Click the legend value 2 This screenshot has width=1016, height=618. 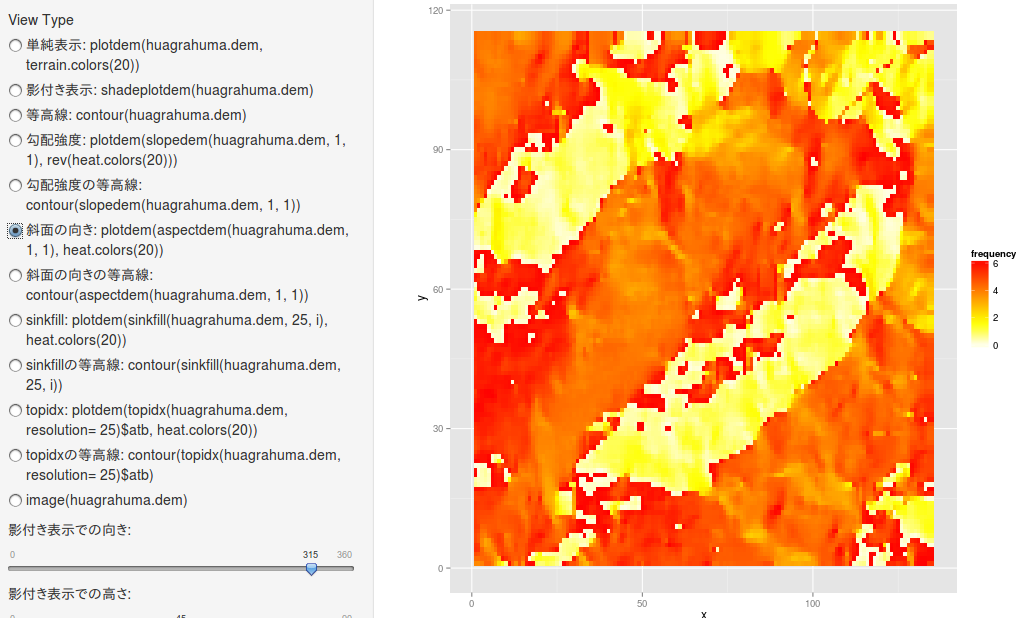coord(995,318)
